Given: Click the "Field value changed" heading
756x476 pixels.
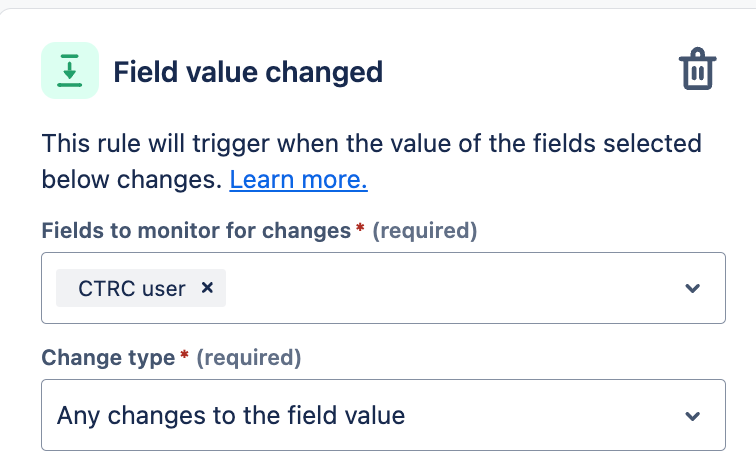Looking at the screenshot, I should (248, 72).
